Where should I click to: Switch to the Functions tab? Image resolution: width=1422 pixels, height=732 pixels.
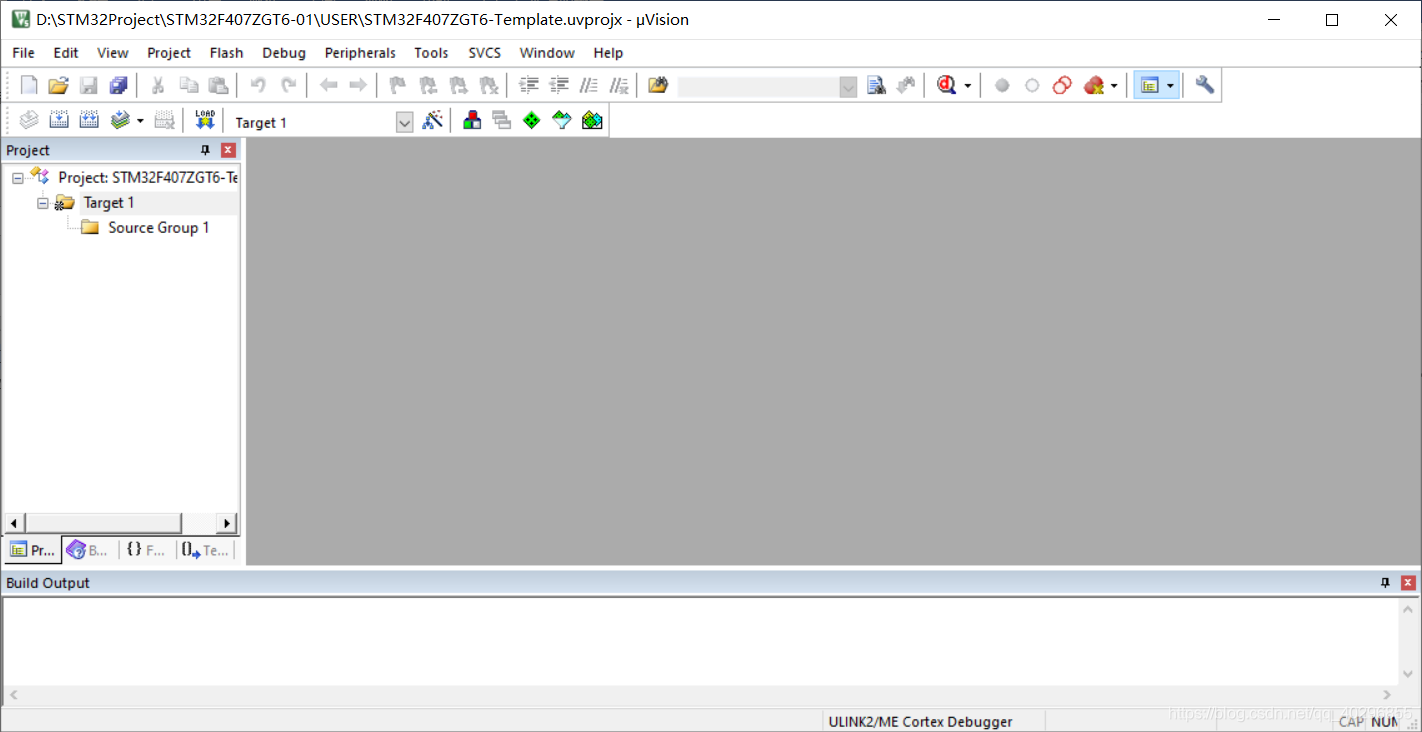click(147, 550)
